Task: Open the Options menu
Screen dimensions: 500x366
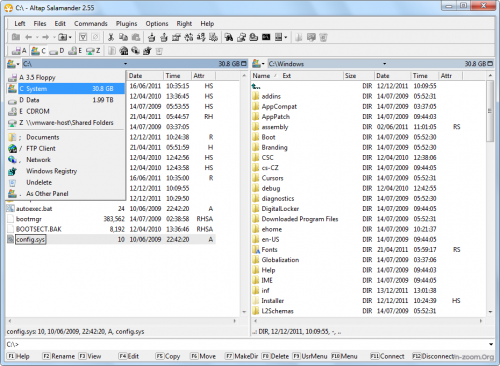Action: 157,24
